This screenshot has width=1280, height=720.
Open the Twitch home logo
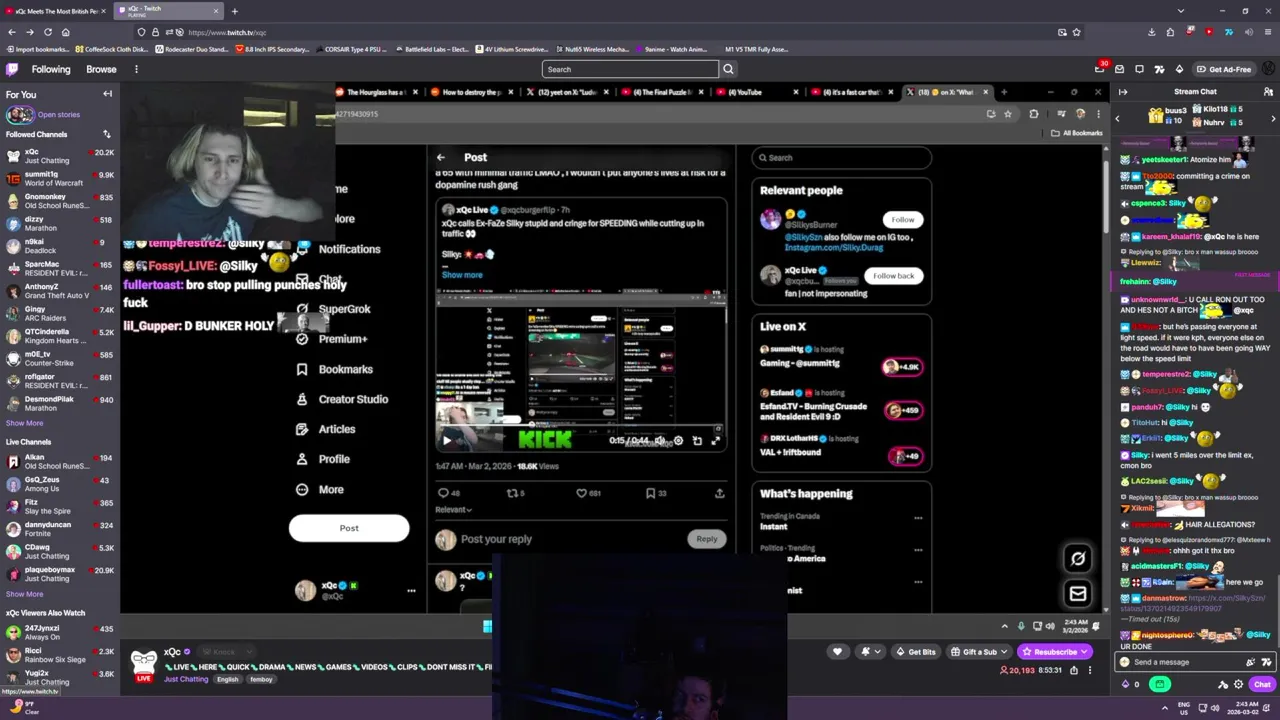(x=12, y=69)
